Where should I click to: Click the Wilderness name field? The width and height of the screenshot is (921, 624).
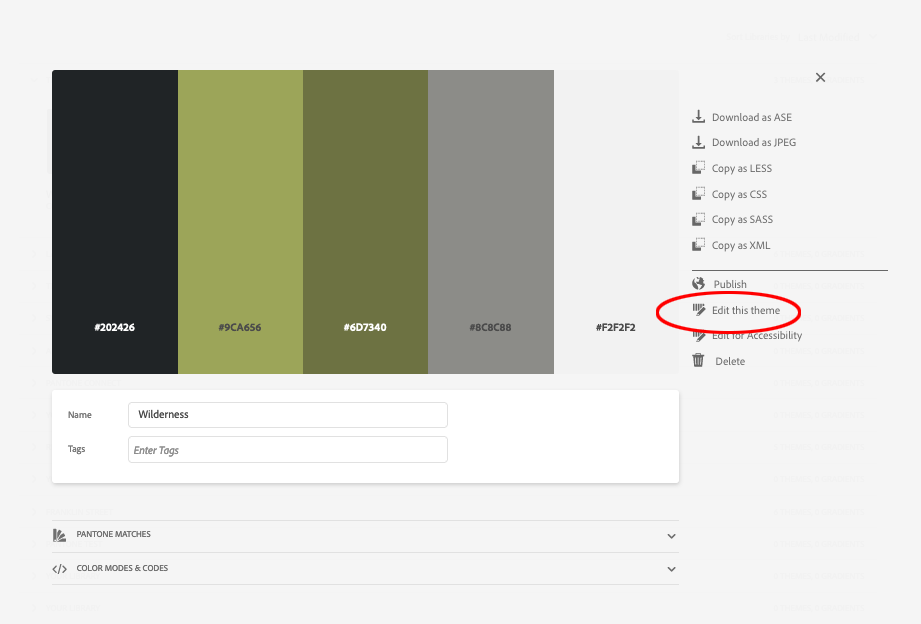point(287,414)
